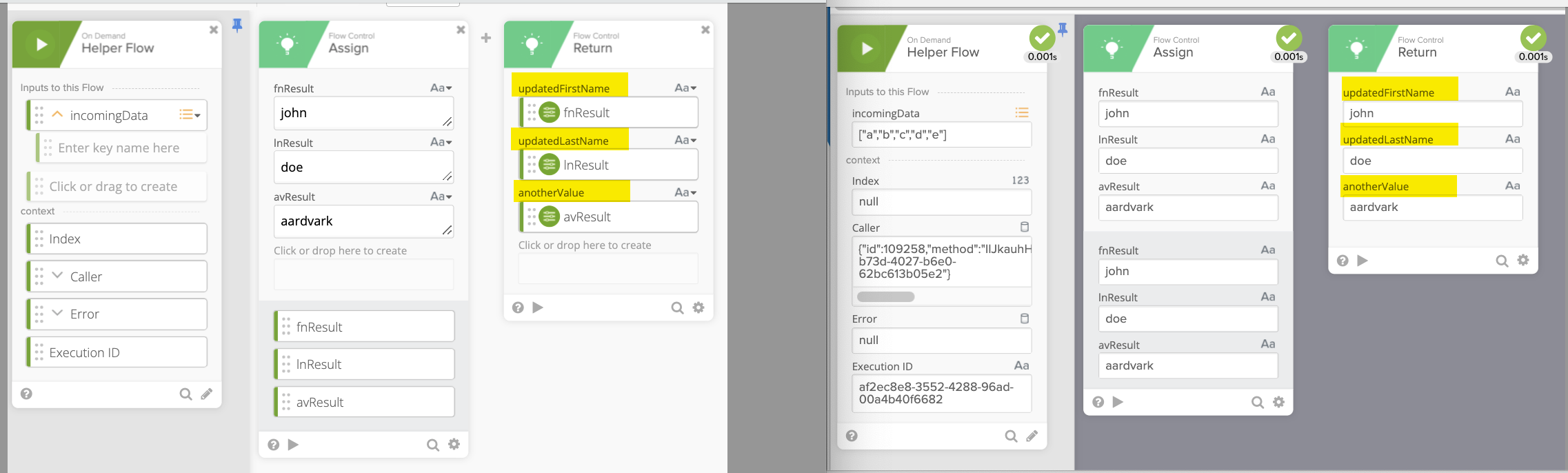Open the Aa type dropdown for editor Assign avResult
Screen dimensions: 1568x473
(x=441, y=197)
